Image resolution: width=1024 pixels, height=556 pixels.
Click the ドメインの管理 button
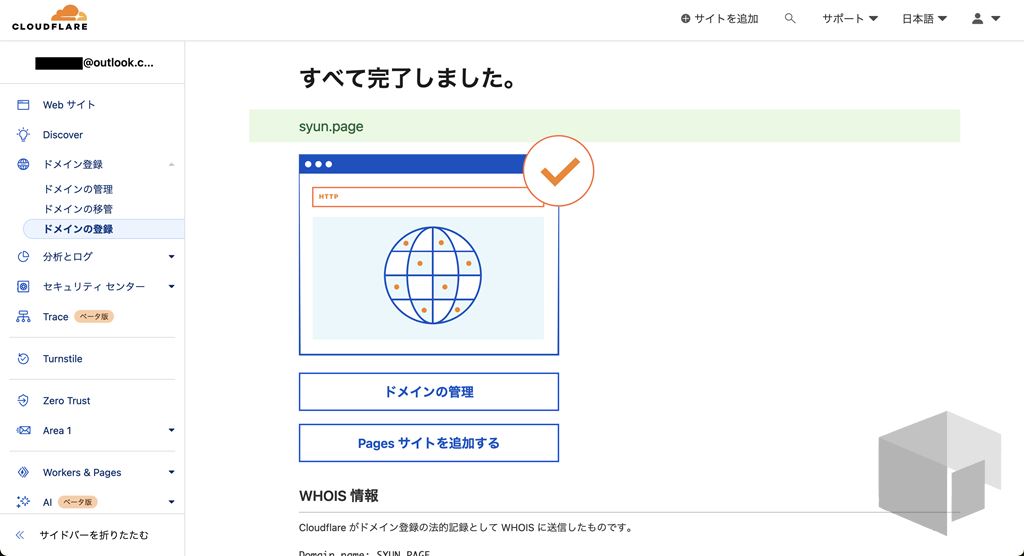[428, 391]
